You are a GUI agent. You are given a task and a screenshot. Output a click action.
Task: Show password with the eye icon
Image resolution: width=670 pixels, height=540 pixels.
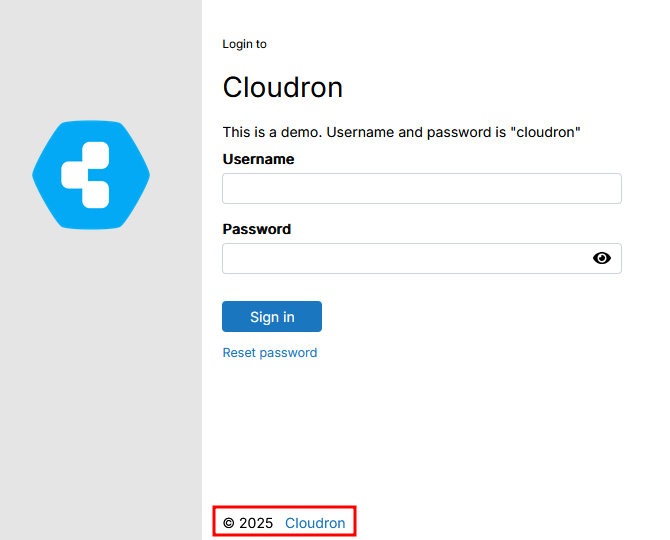601,258
